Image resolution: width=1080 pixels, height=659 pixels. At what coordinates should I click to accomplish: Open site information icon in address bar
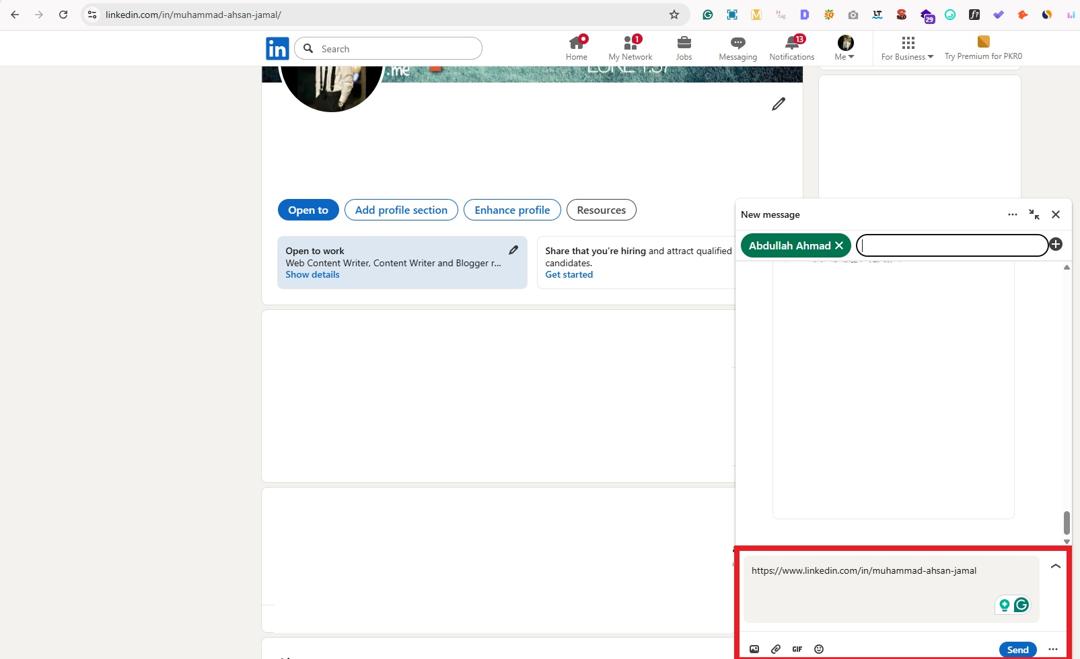pyautogui.click(x=92, y=14)
